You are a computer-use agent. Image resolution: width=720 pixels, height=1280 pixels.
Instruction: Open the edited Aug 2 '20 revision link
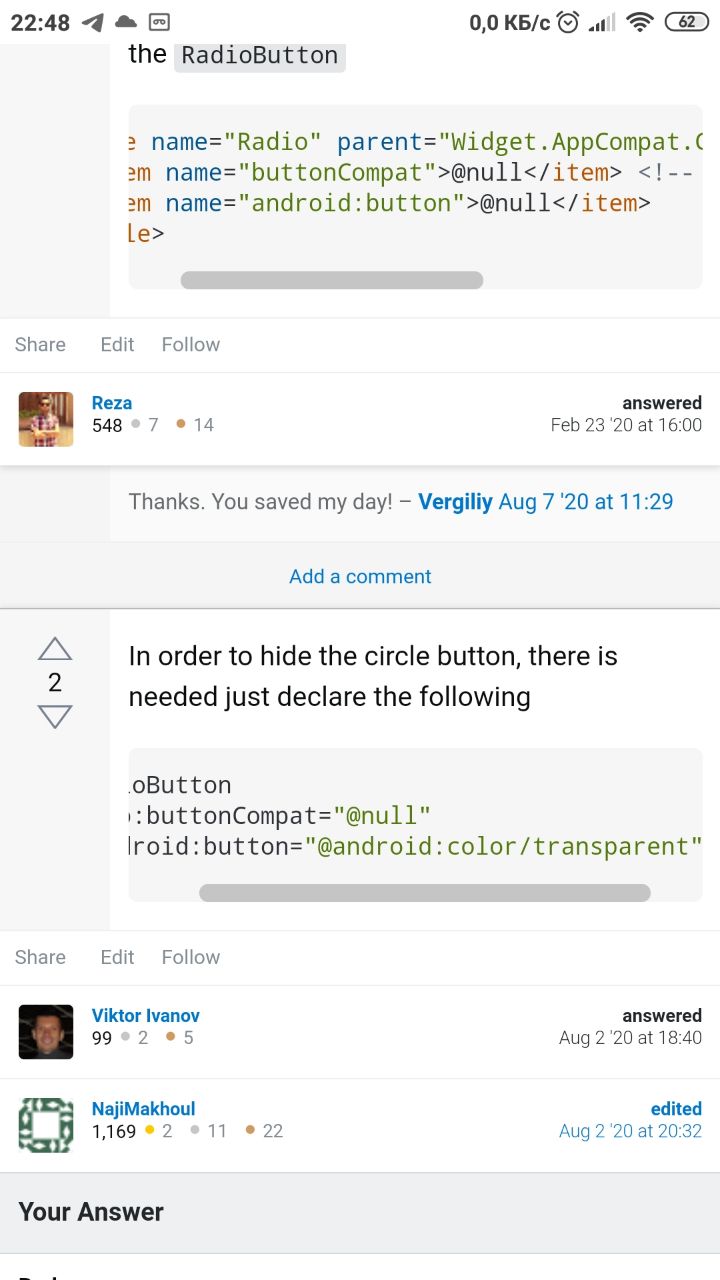click(x=630, y=1131)
